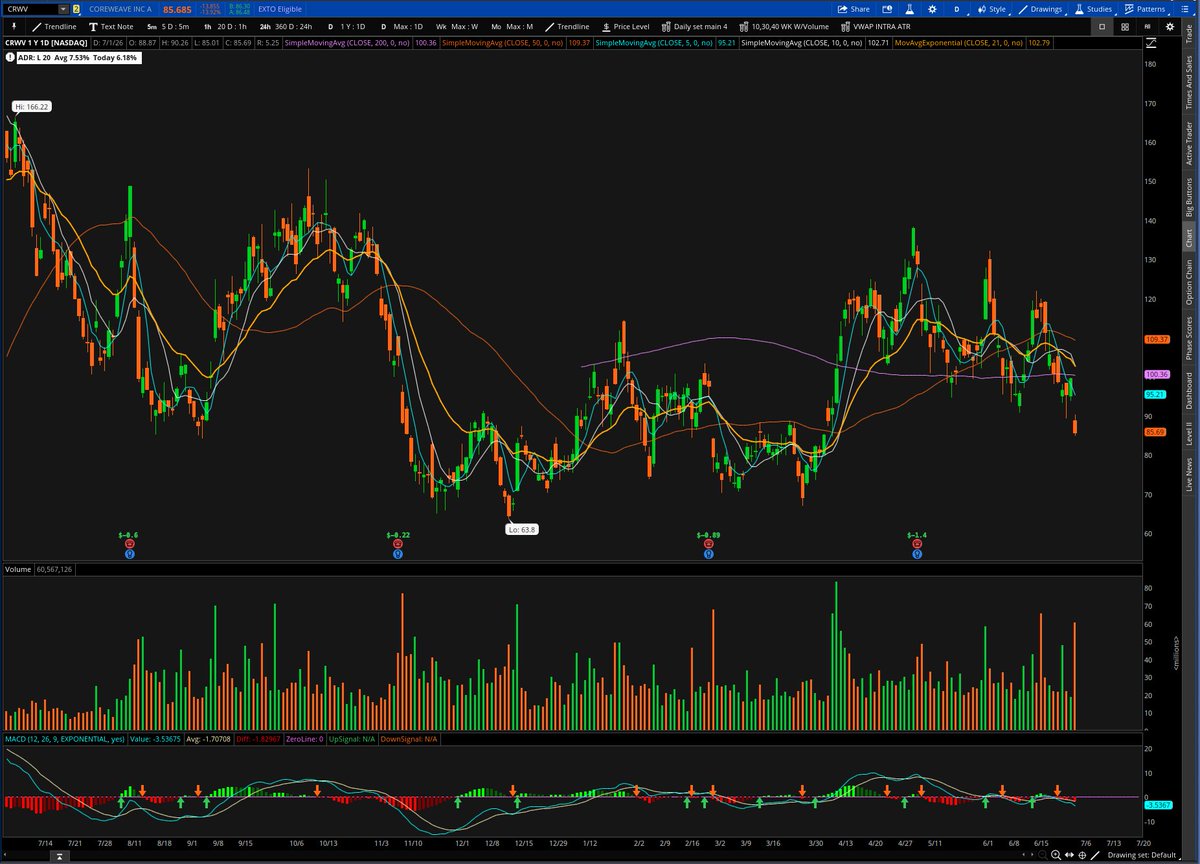The image size is (1200, 864).
Task: Select the second Trendline tool after Max : M
Action: (566, 26)
